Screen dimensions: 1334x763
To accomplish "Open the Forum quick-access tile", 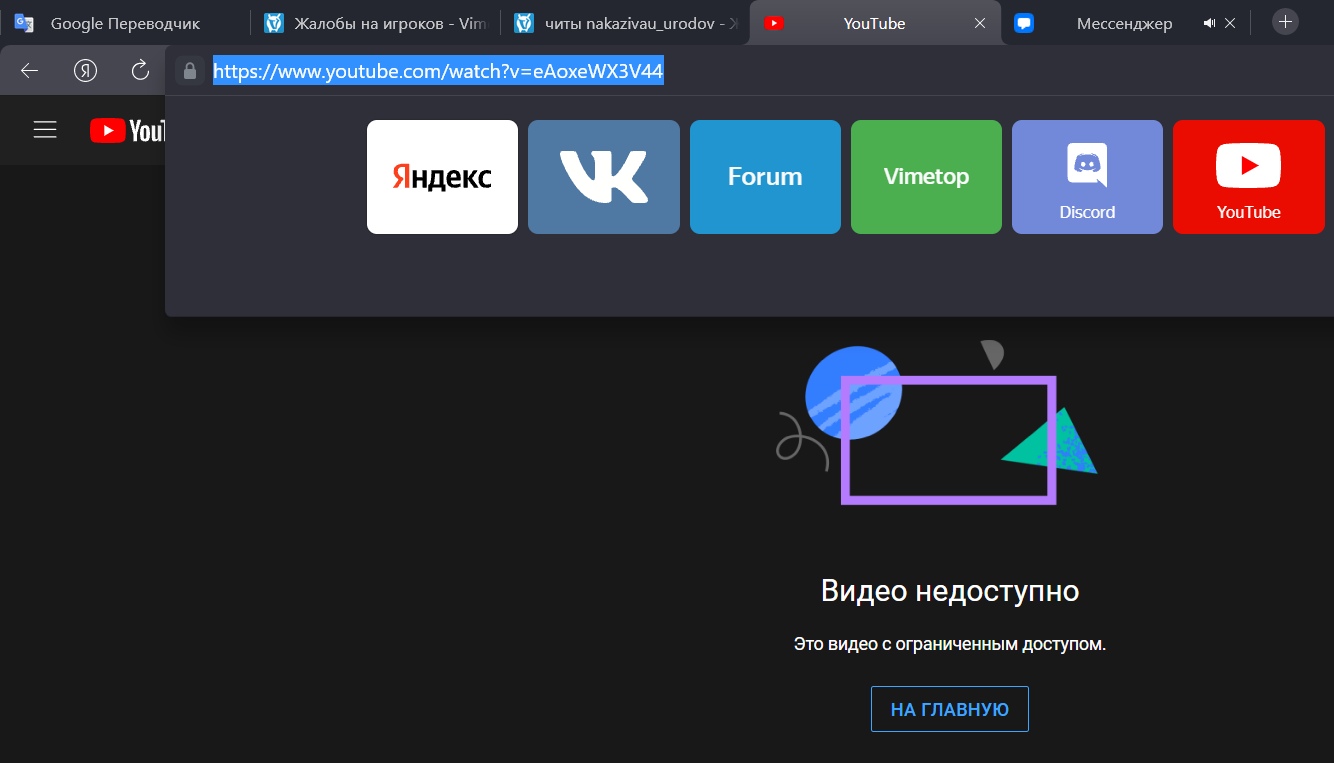I will point(765,177).
